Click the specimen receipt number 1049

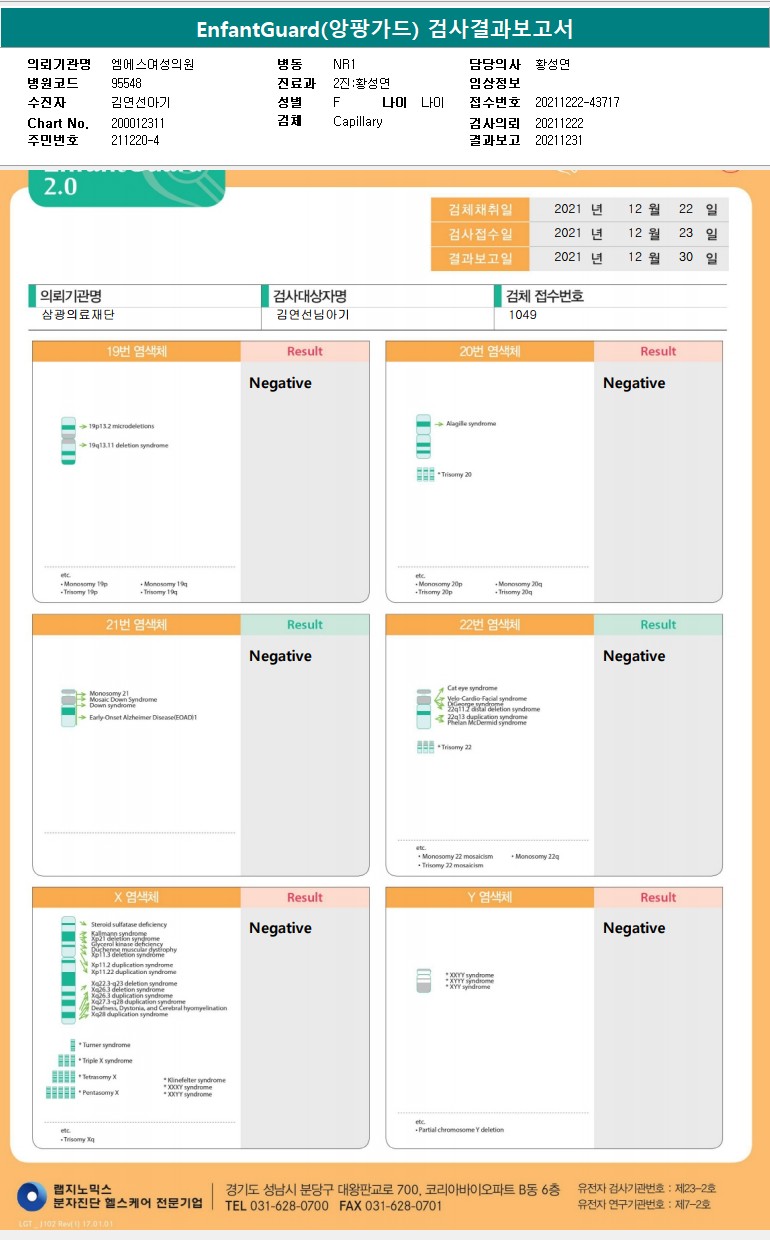tap(522, 315)
